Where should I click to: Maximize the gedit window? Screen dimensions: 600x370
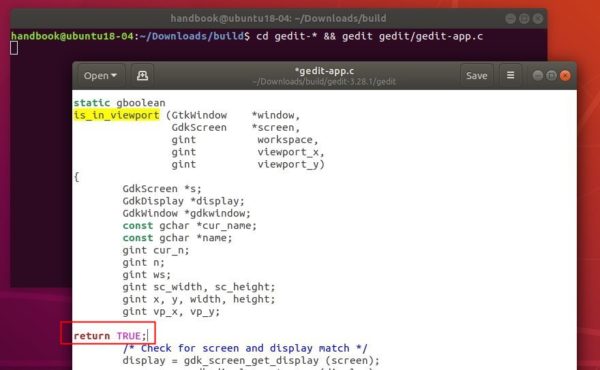(551, 75)
